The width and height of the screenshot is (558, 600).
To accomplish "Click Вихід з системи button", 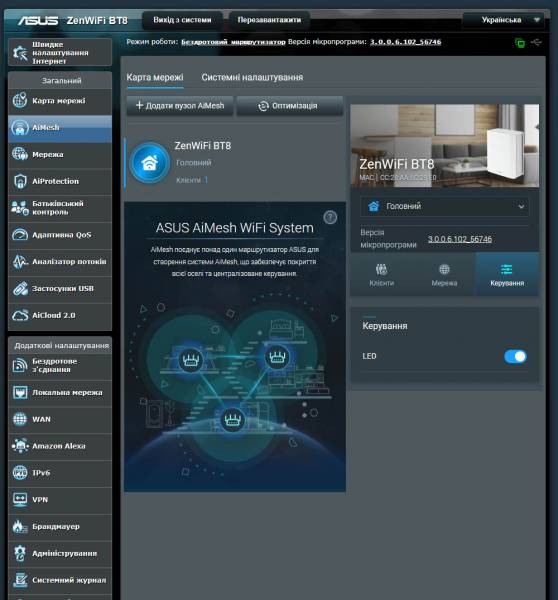I will (182, 20).
